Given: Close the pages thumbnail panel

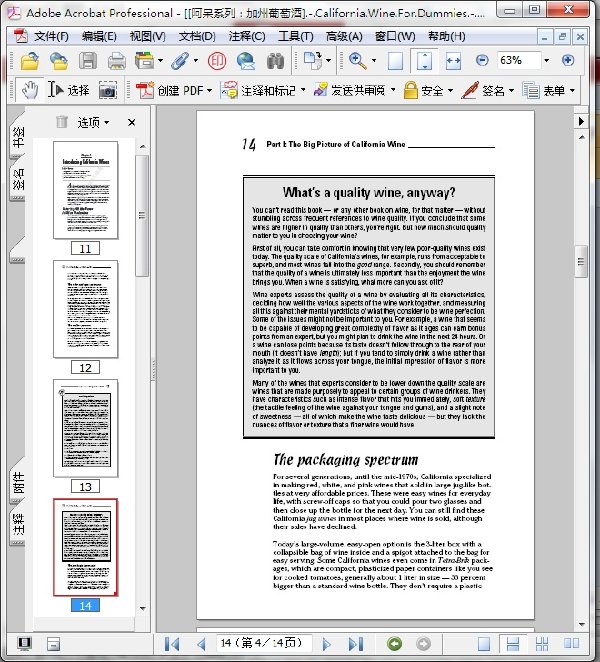Looking at the screenshot, I should coord(132,122).
